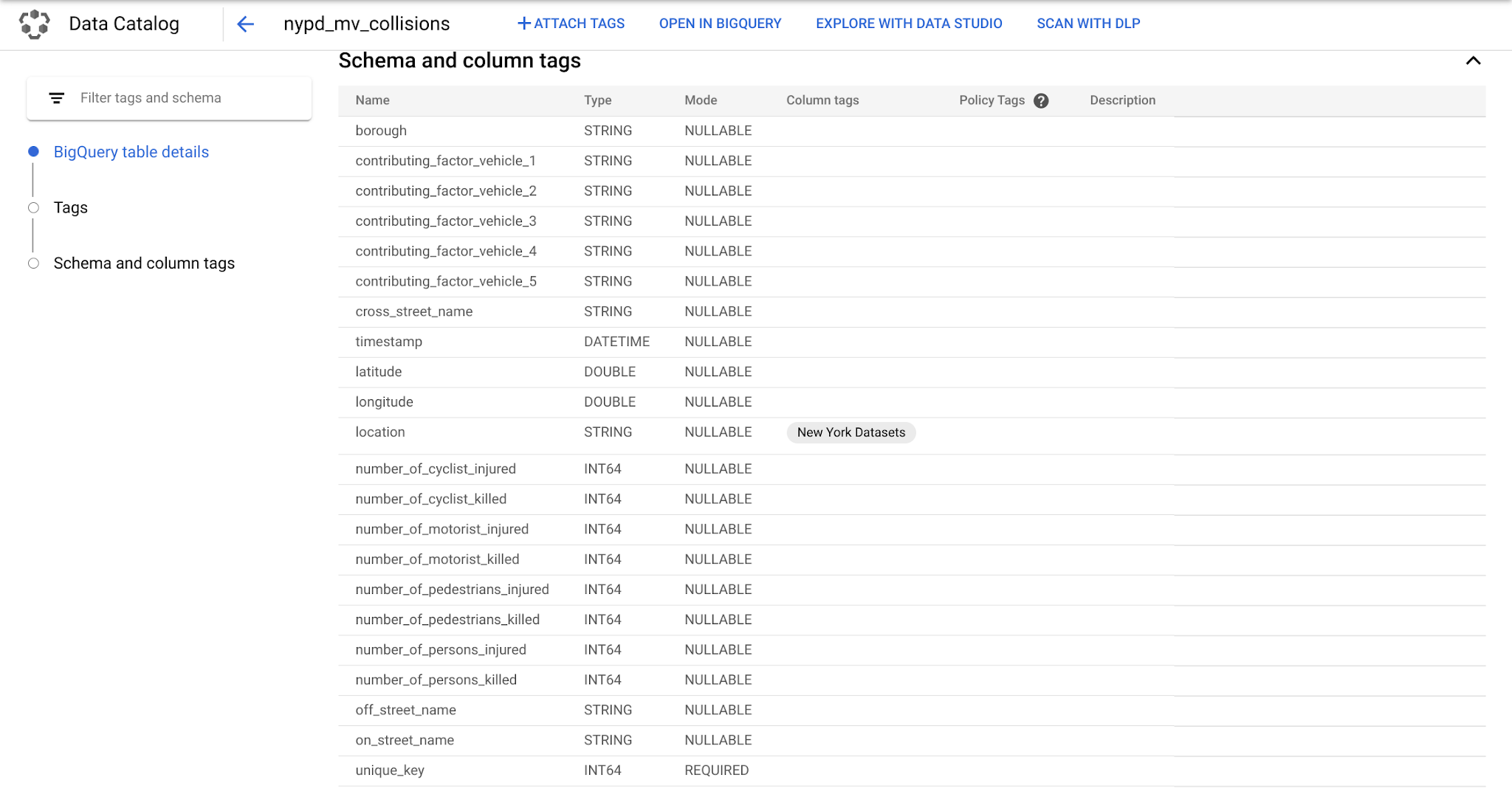Focus the Filter tags and schema field
The height and width of the screenshot is (791, 1512).
169,98
